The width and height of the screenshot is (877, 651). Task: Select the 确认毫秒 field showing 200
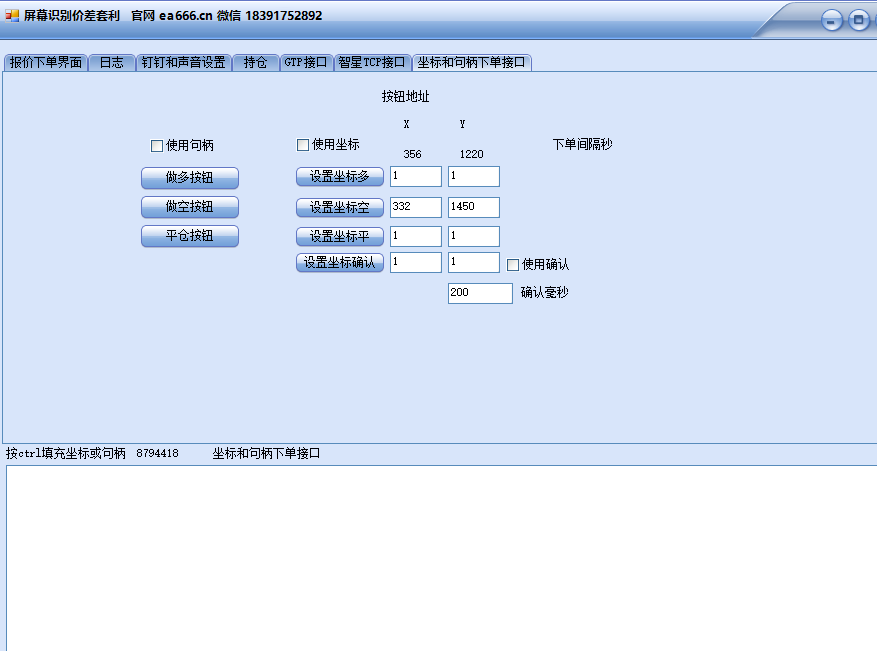pos(479,293)
